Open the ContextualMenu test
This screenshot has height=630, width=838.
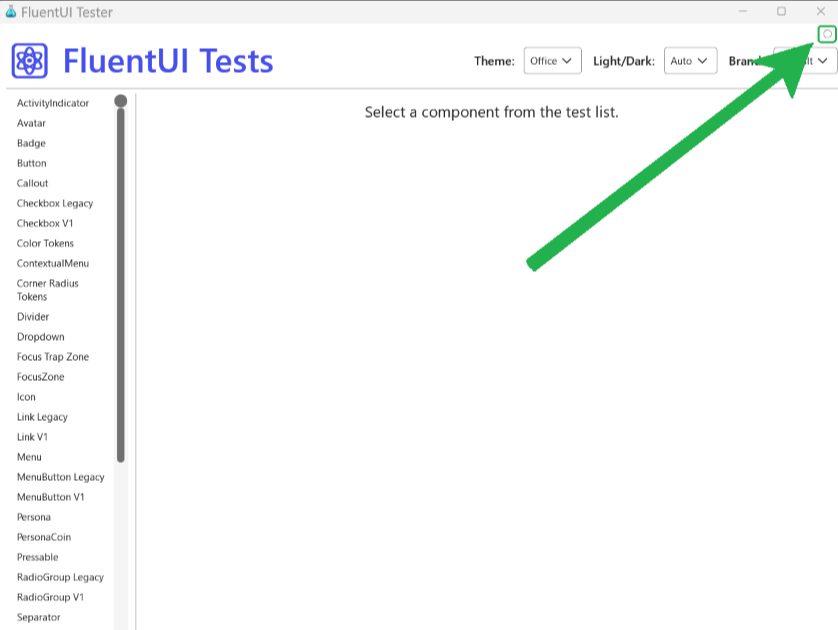pyautogui.click(x=53, y=263)
